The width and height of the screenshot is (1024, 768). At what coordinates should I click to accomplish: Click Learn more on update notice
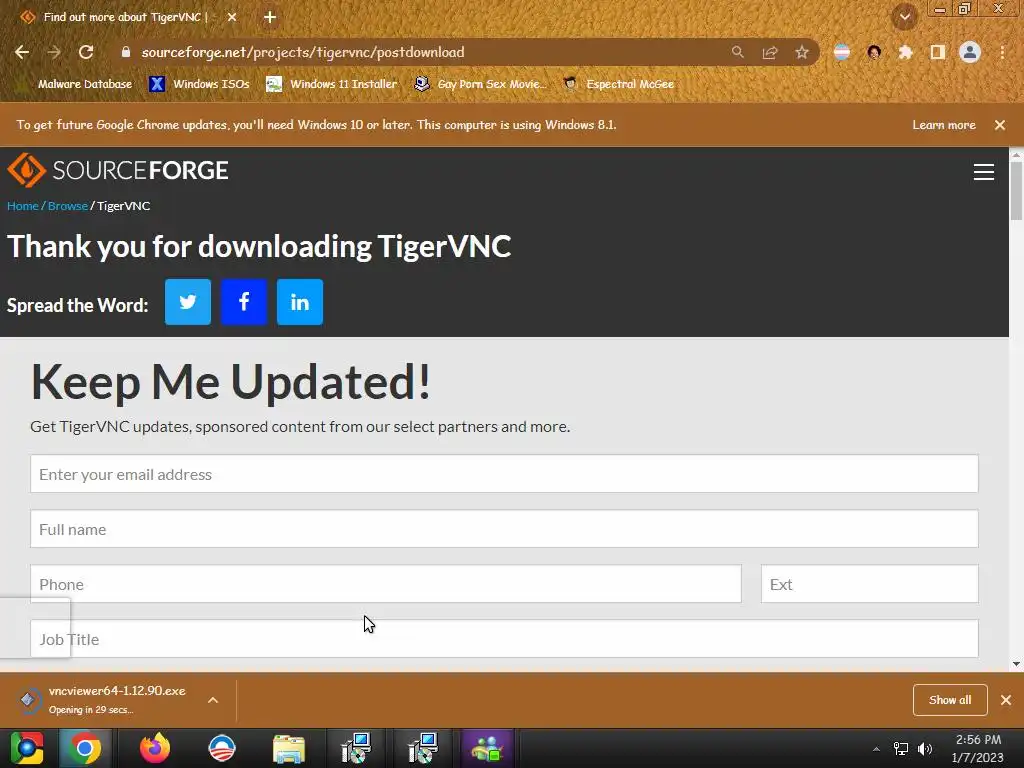pyautogui.click(x=944, y=125)
